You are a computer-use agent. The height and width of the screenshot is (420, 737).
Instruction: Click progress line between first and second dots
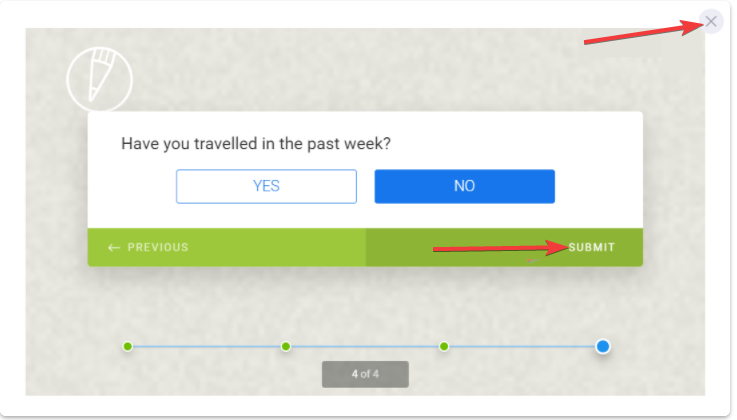pos(206,346)
